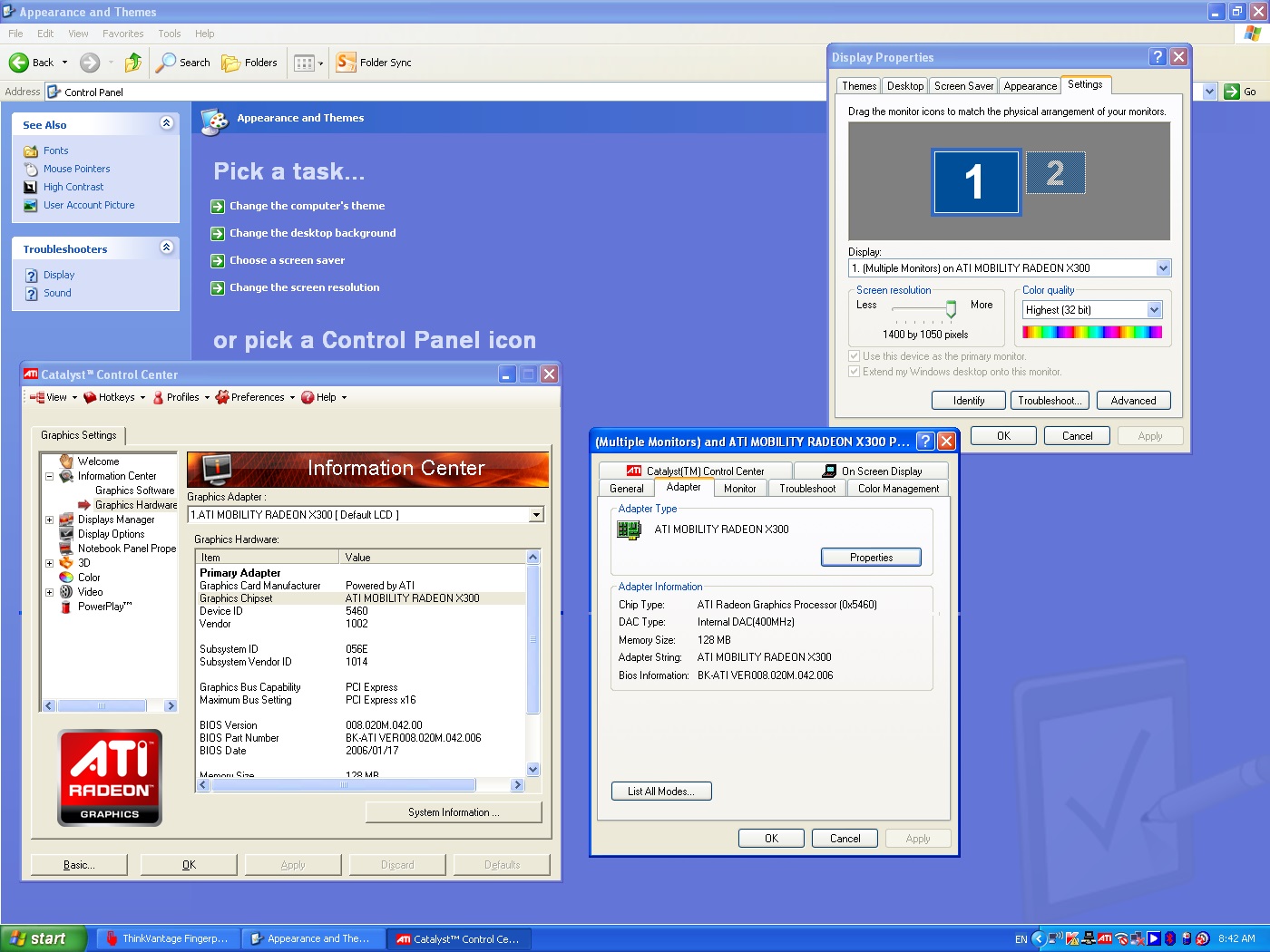Toggle the Folders pane button

click(249, 63)
